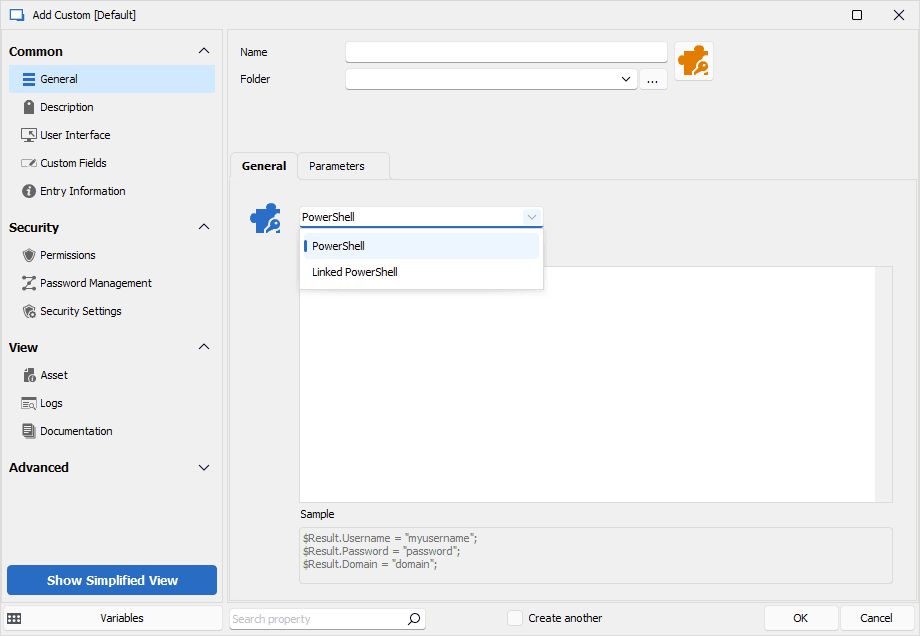Switch to the Parameters tab
920x636 pixels.
coord(336,166)
